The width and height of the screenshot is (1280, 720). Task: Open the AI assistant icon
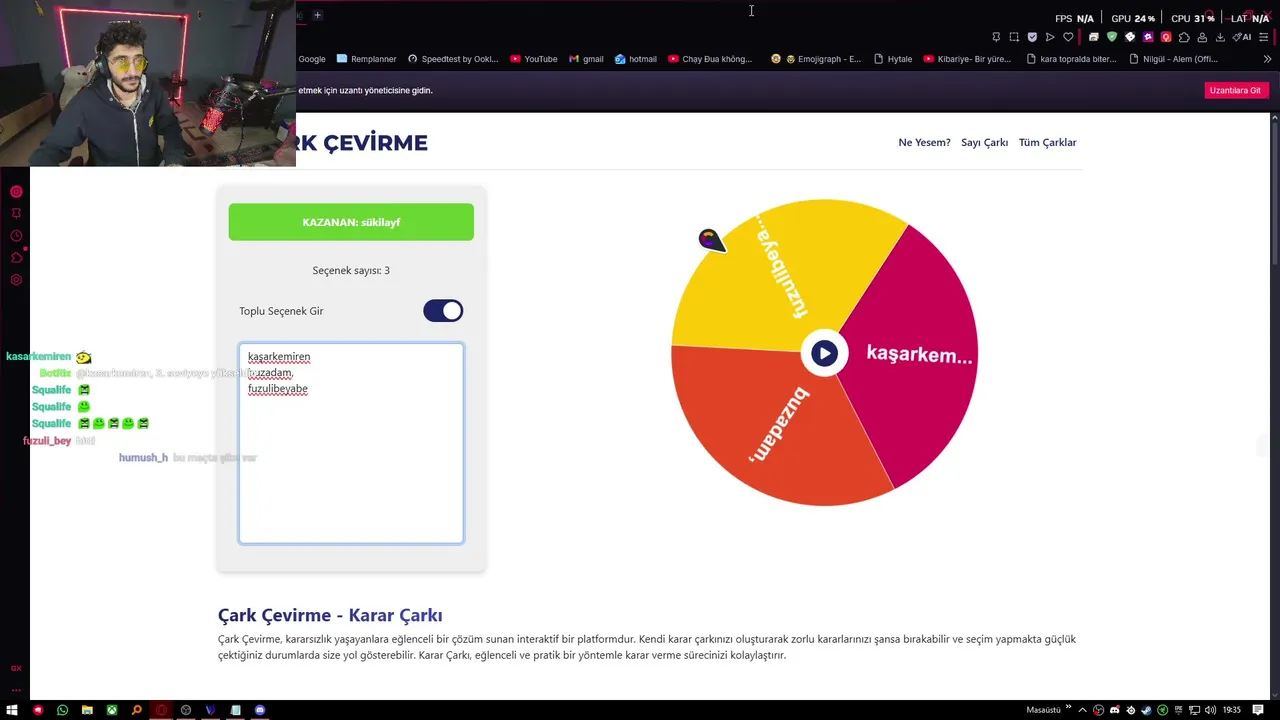[x=1241, y=37]
